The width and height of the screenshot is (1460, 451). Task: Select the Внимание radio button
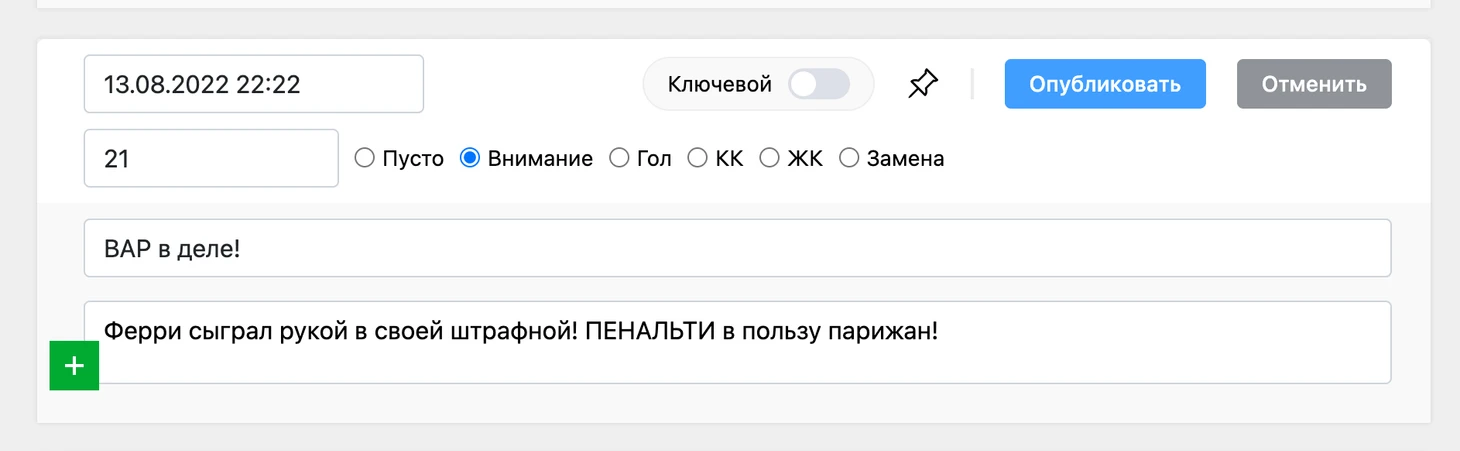(469, 158)
